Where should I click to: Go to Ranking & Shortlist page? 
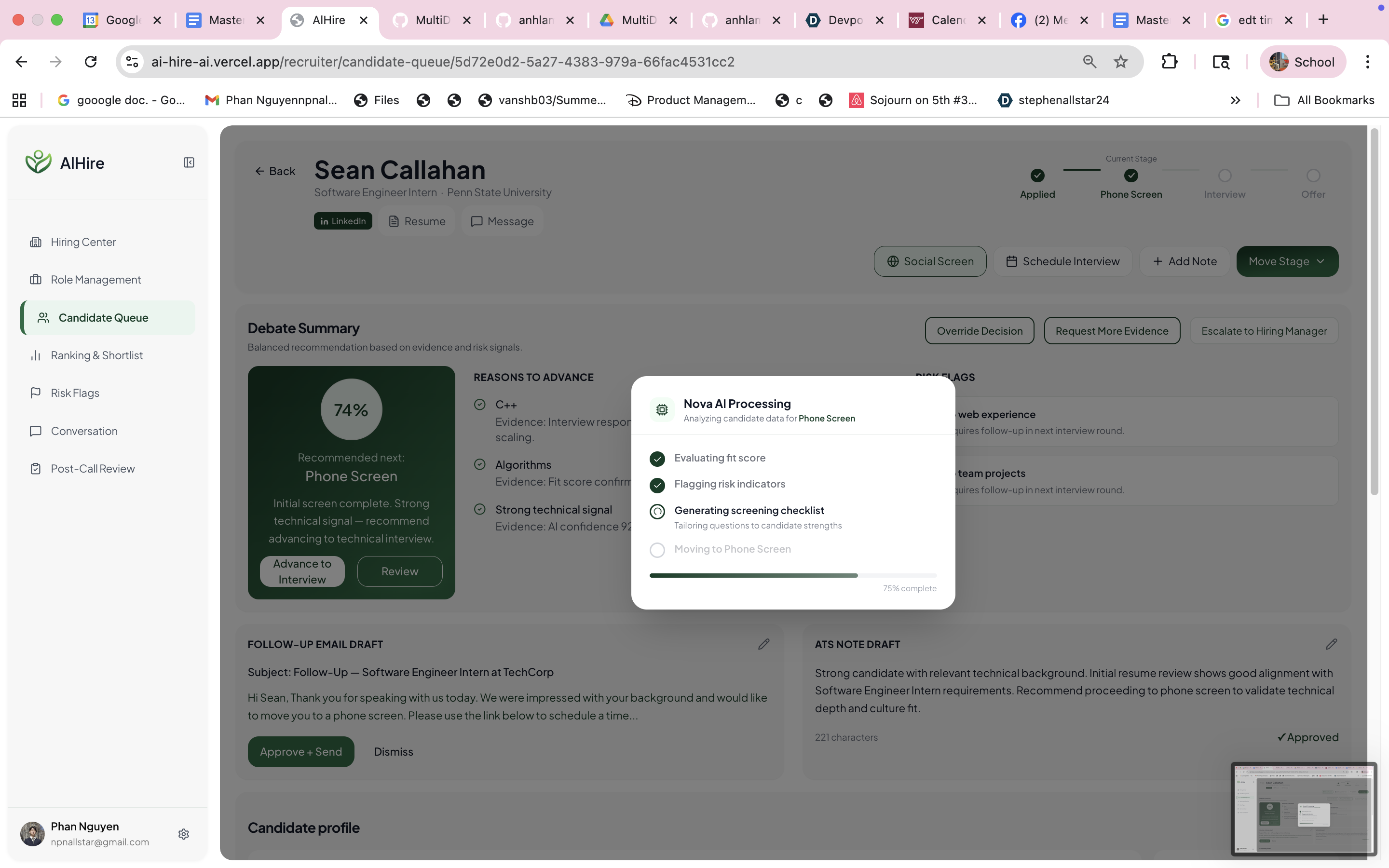(96, 355)
